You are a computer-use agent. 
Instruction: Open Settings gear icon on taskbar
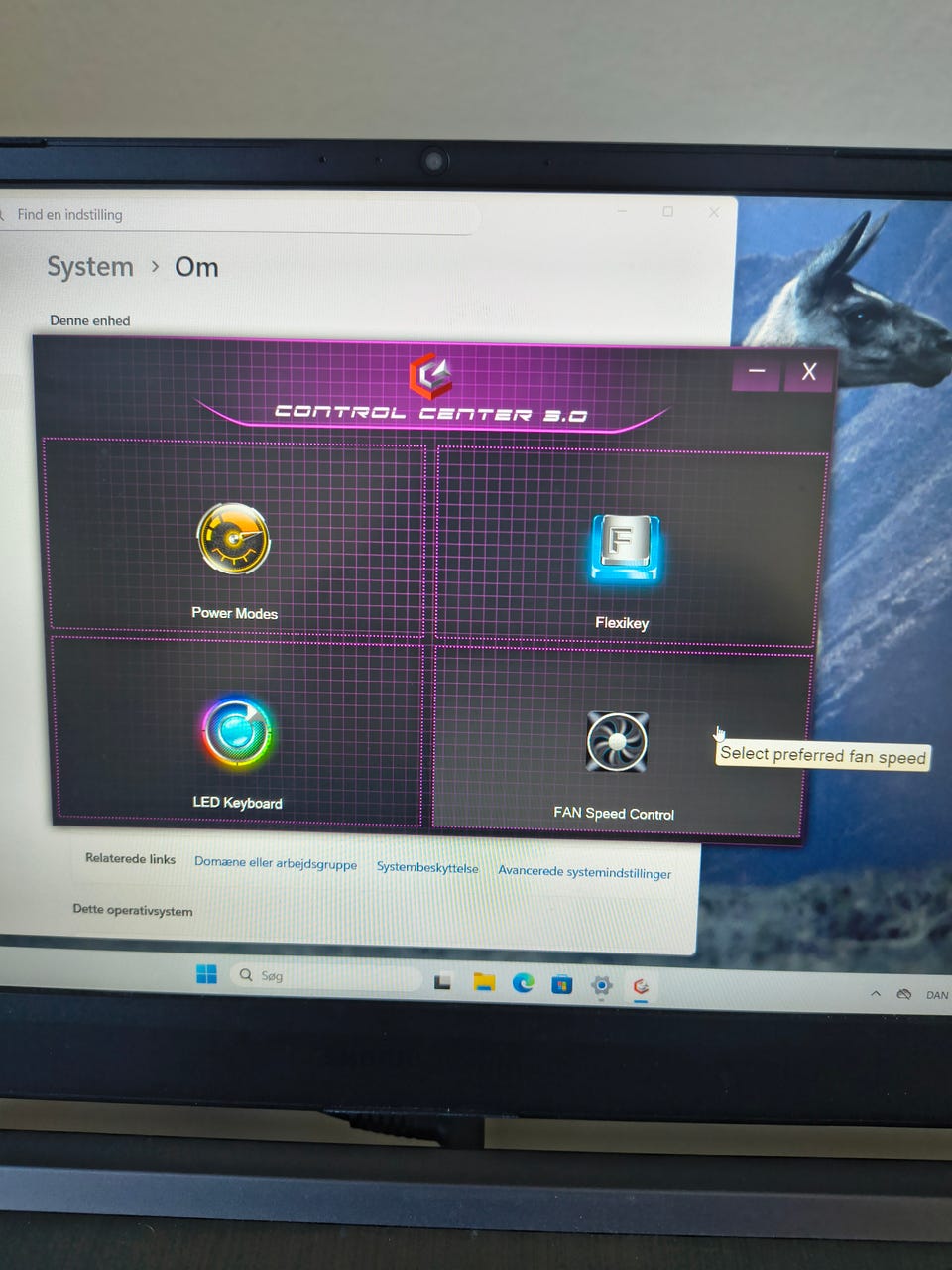[x=601, y=985]
